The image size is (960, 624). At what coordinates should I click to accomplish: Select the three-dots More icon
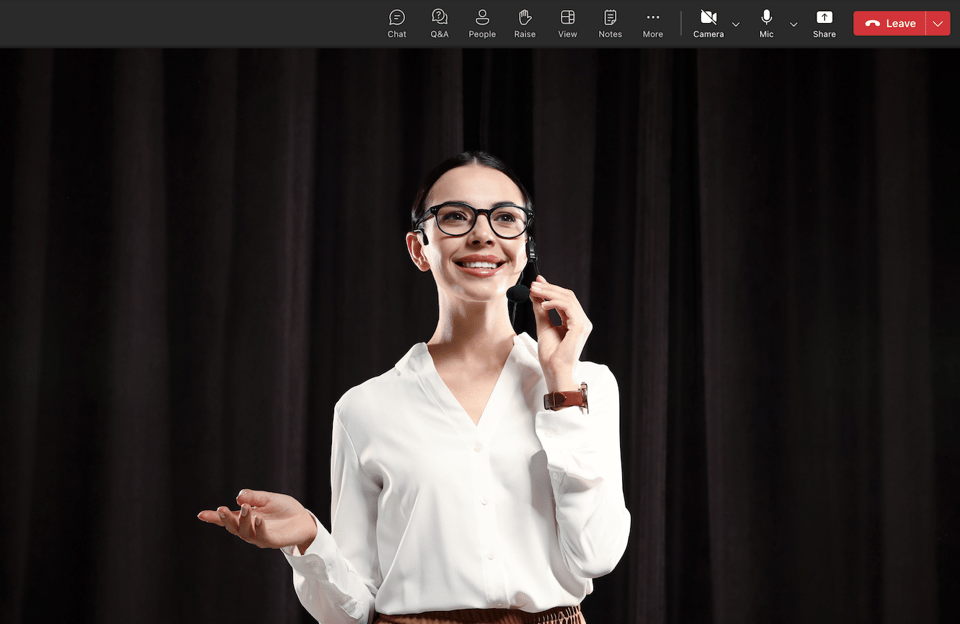(x=653, y=17)
